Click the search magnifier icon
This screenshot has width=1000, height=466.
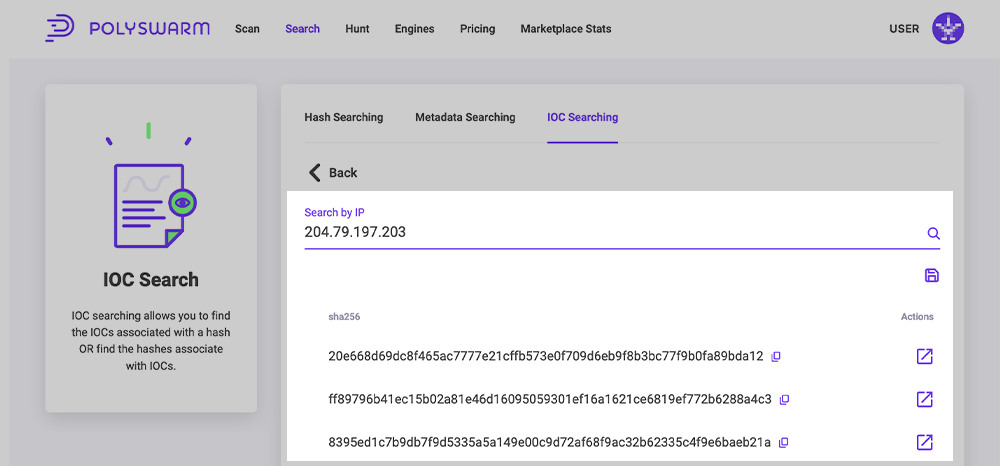(x=933, y=233)
